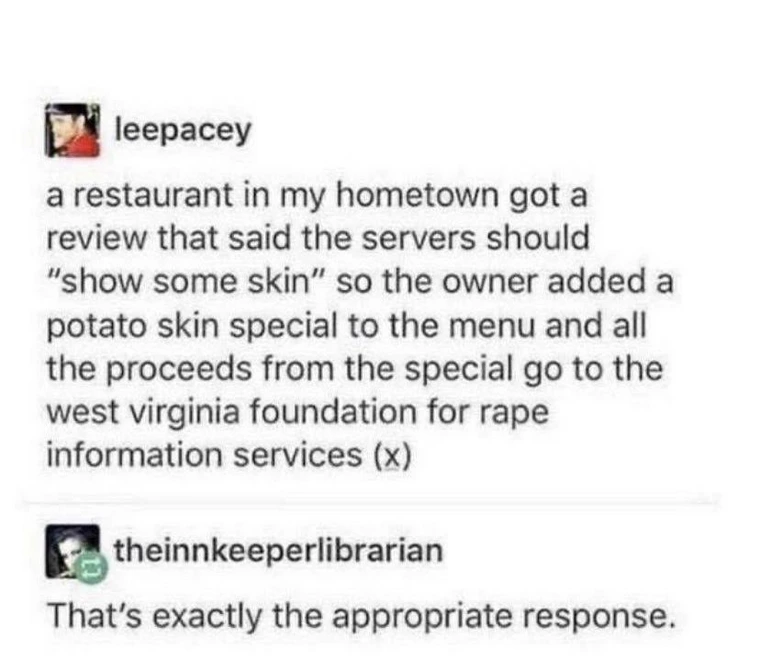Open leepacey's profile avatar
This screenshot has height=660, width=760.
point(73,130)
